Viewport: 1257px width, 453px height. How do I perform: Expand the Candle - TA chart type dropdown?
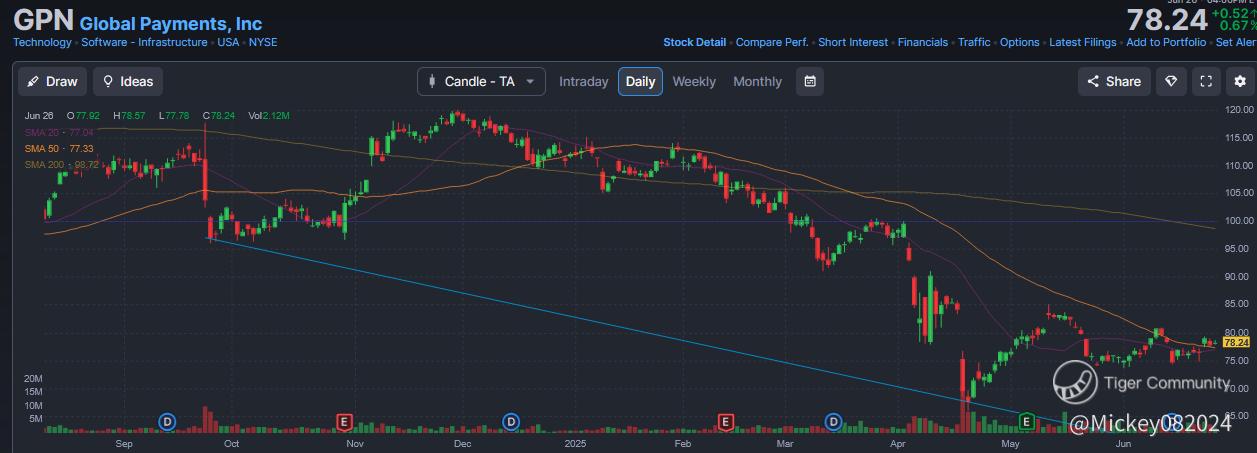click(481, 82)
